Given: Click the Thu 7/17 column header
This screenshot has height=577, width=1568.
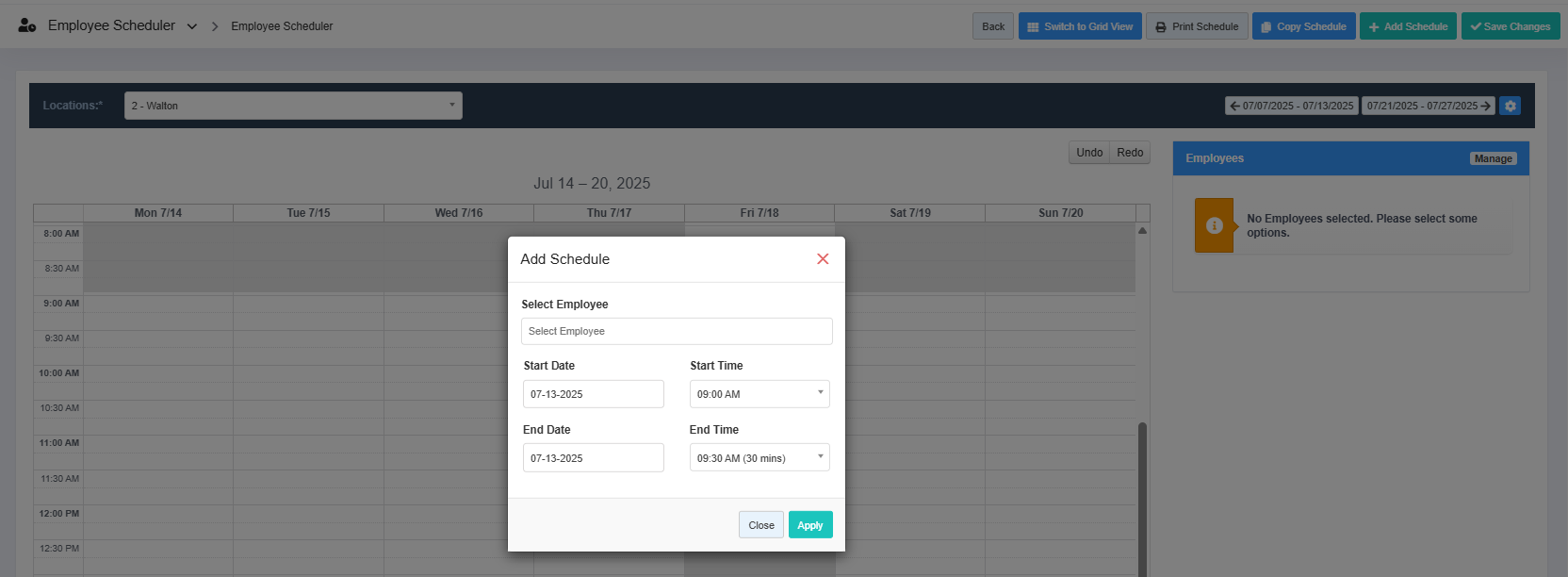Looking at the screenshot, I should point(609,213).
